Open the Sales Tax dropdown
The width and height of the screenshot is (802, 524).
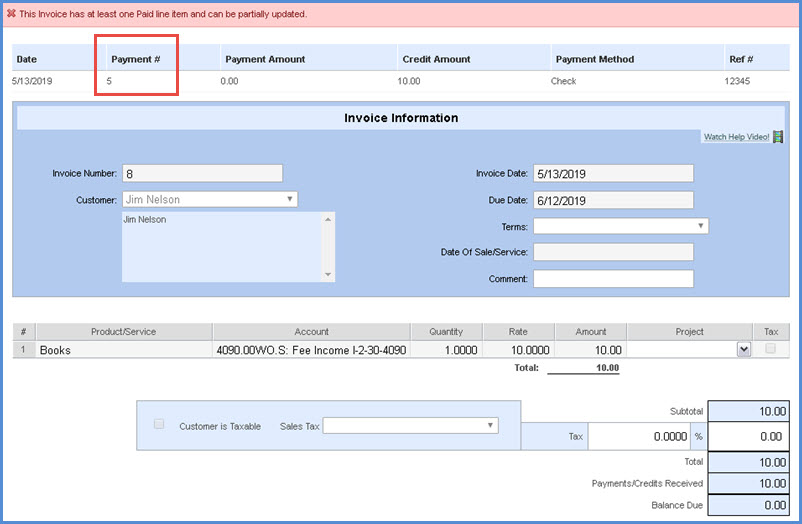pyautogui.click(x=410, y=425)
